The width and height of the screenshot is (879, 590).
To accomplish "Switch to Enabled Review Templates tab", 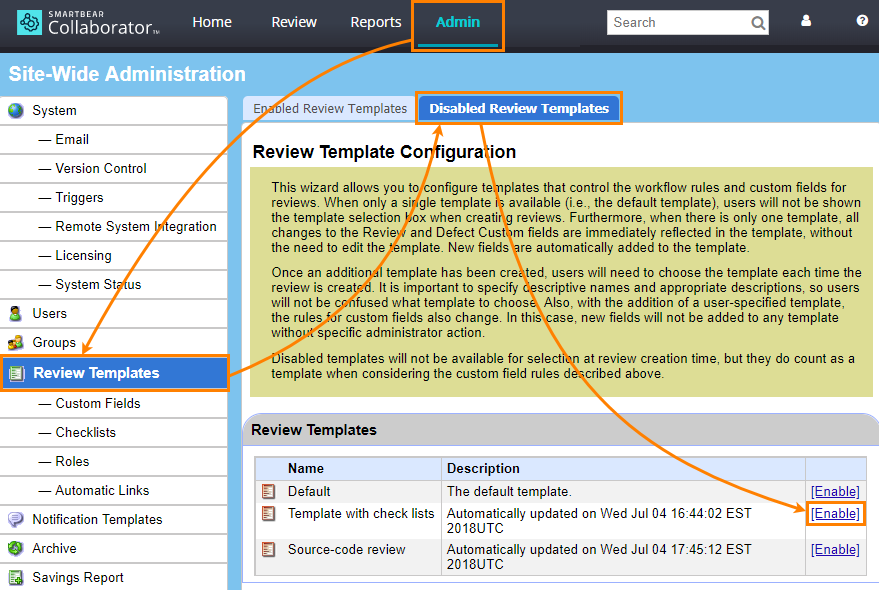I will tap(328, 107).
